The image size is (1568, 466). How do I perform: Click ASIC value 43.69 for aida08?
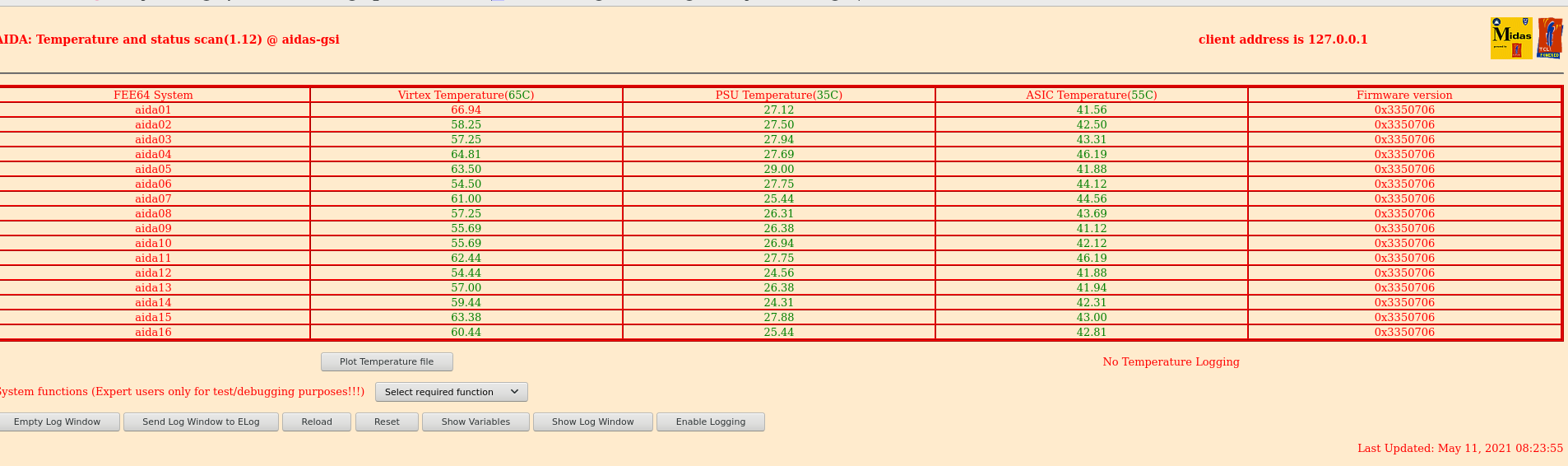pos(1092,213)
